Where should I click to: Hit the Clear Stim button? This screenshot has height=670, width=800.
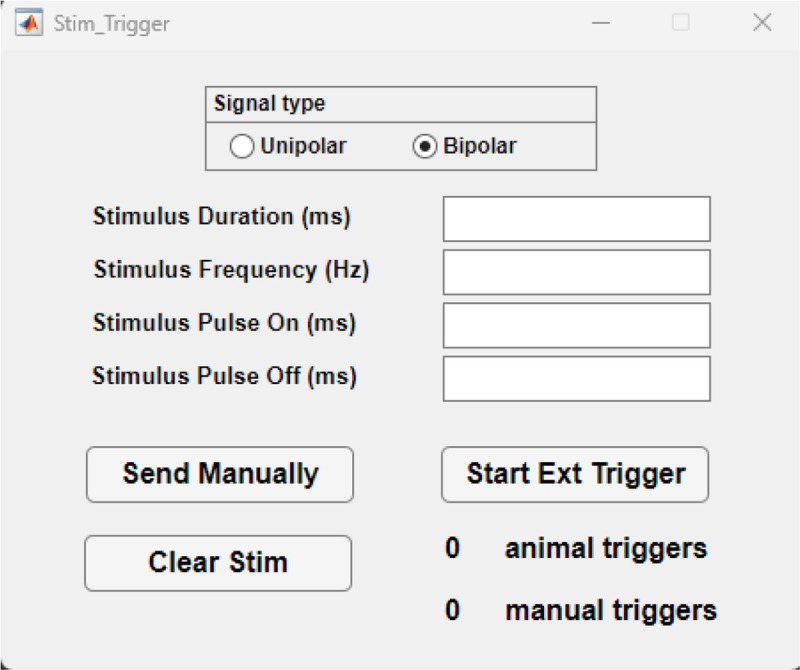click(x=218, y=563)
